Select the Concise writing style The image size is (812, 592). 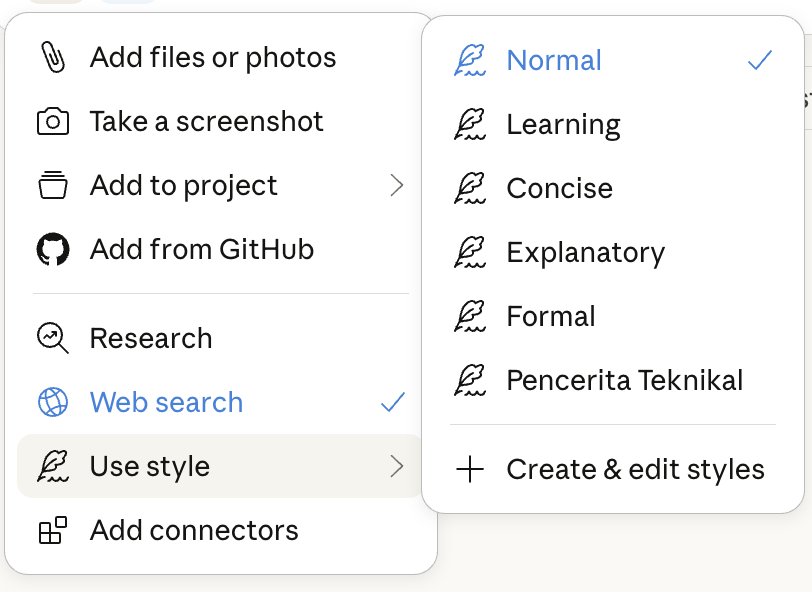[559, 188]
